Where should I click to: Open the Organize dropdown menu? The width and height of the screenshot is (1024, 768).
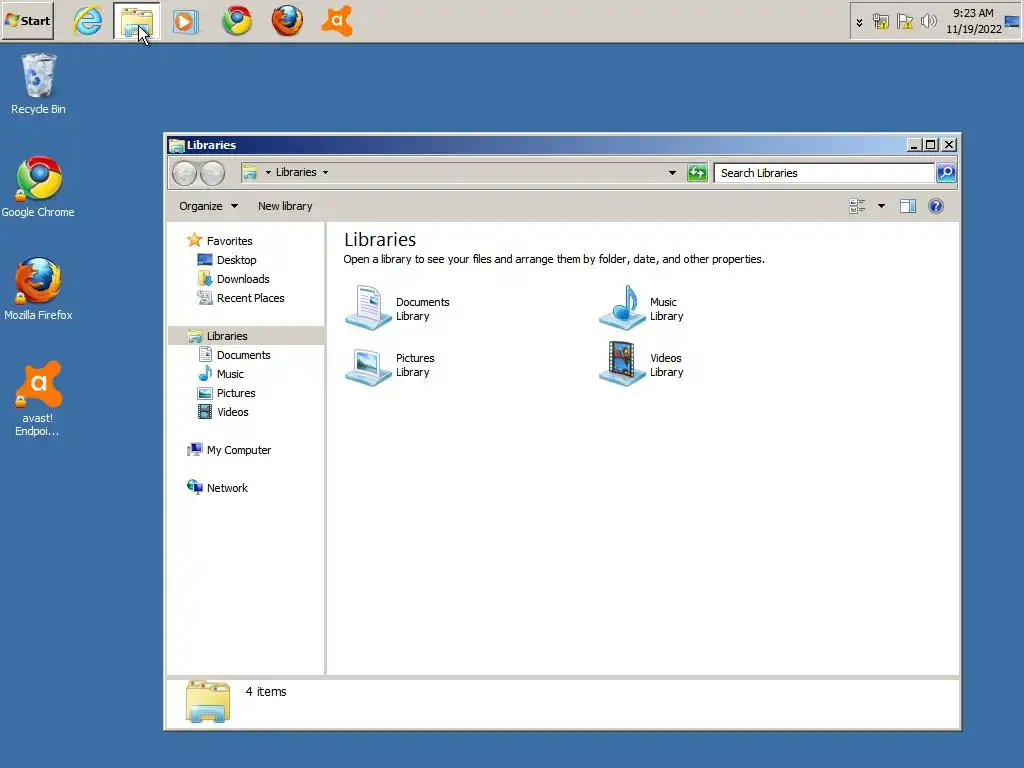coord(208,206)
